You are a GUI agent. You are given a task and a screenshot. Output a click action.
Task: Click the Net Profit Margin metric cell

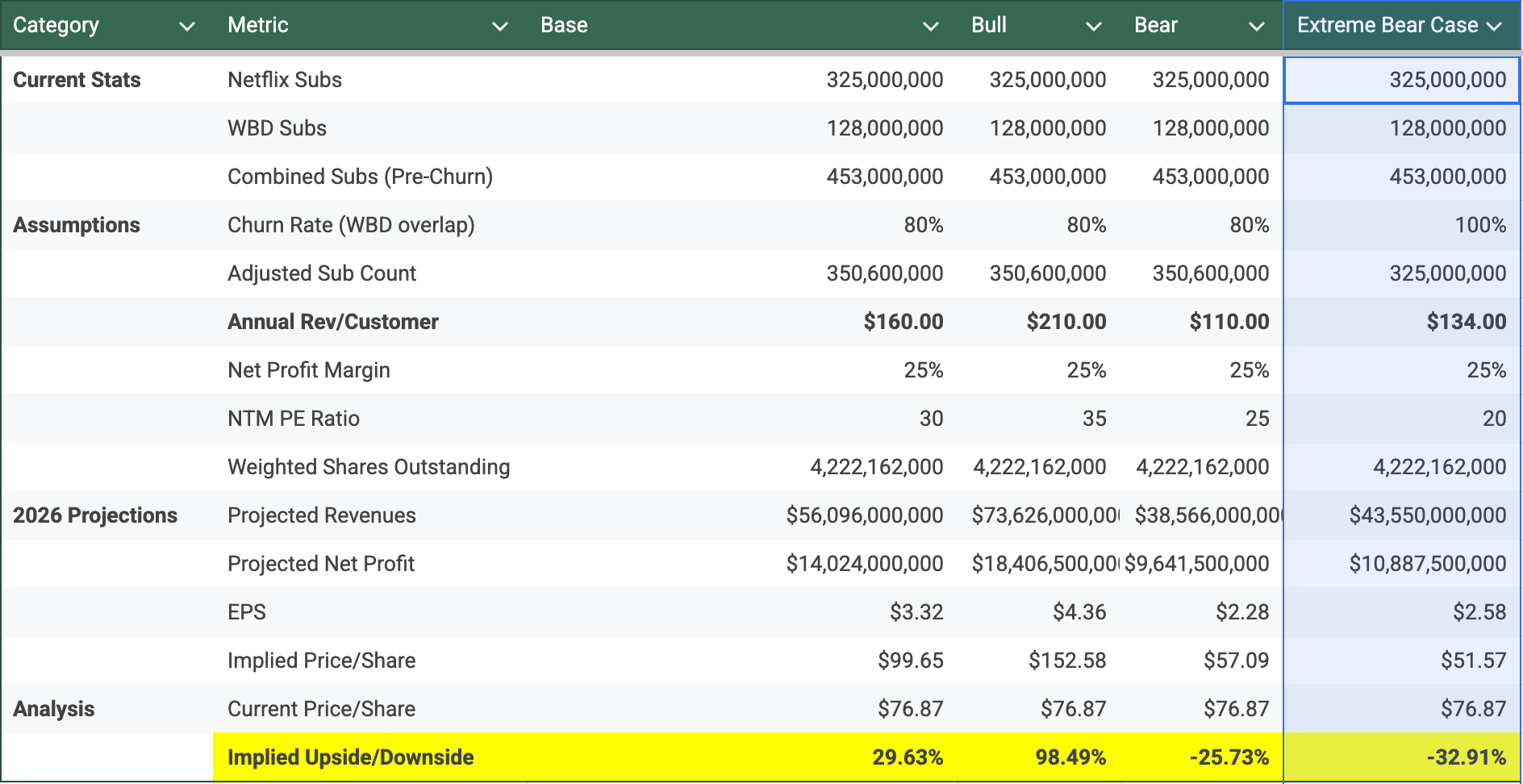tap(370, 370)
